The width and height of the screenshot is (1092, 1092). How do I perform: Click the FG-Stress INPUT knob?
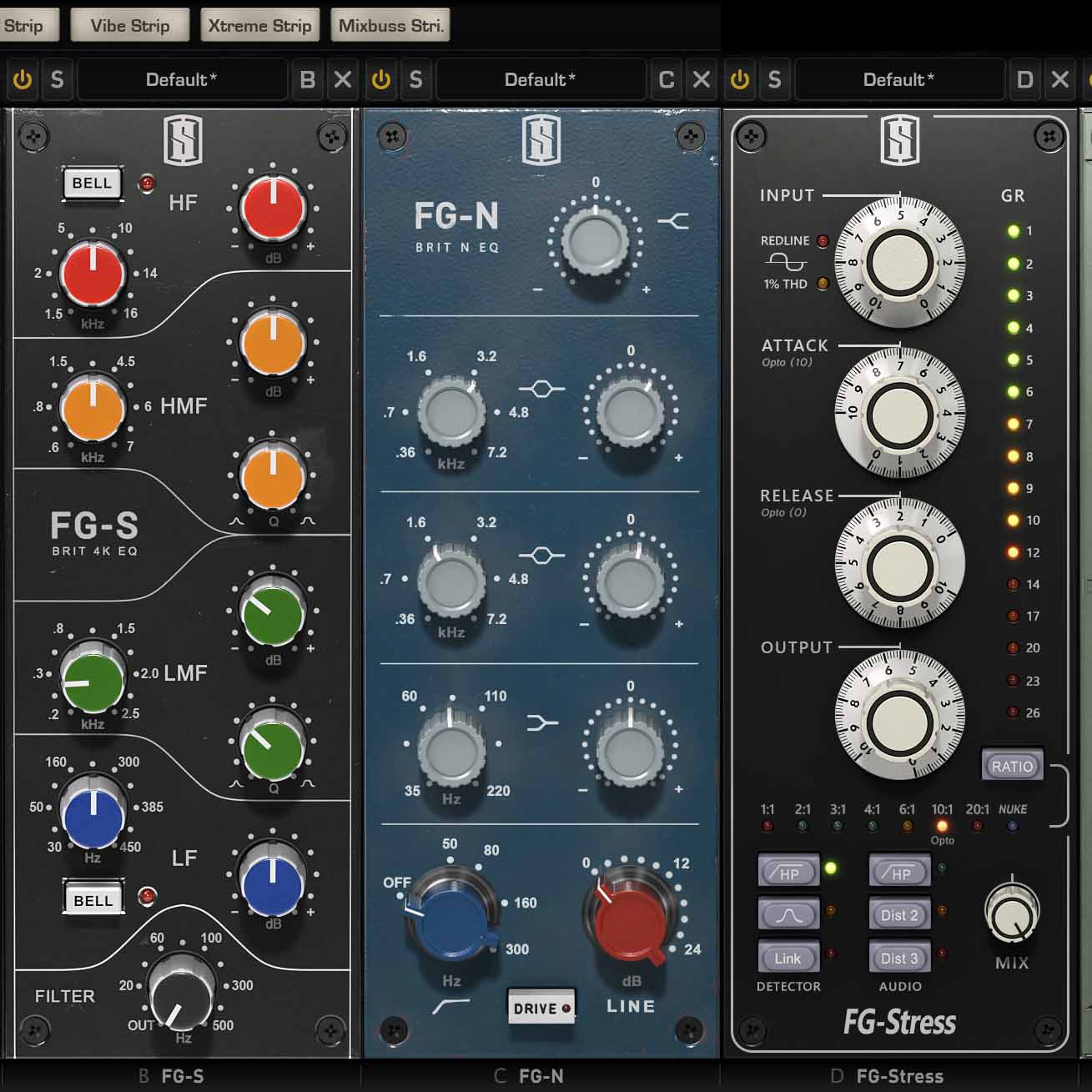coord(900,262)
